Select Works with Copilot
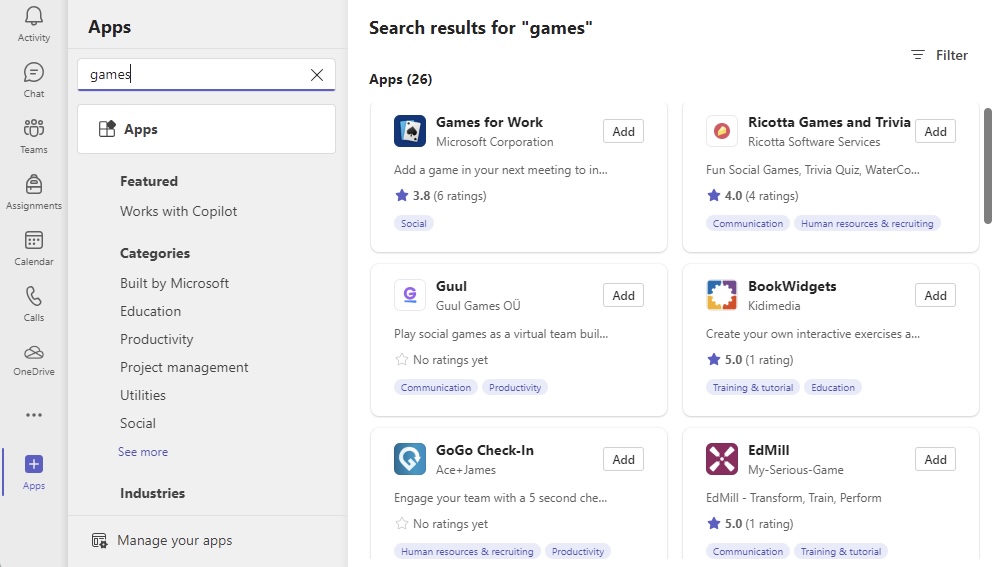Image resolution: width=998 pixels, height=567 pixels. [x=178, y=211]
